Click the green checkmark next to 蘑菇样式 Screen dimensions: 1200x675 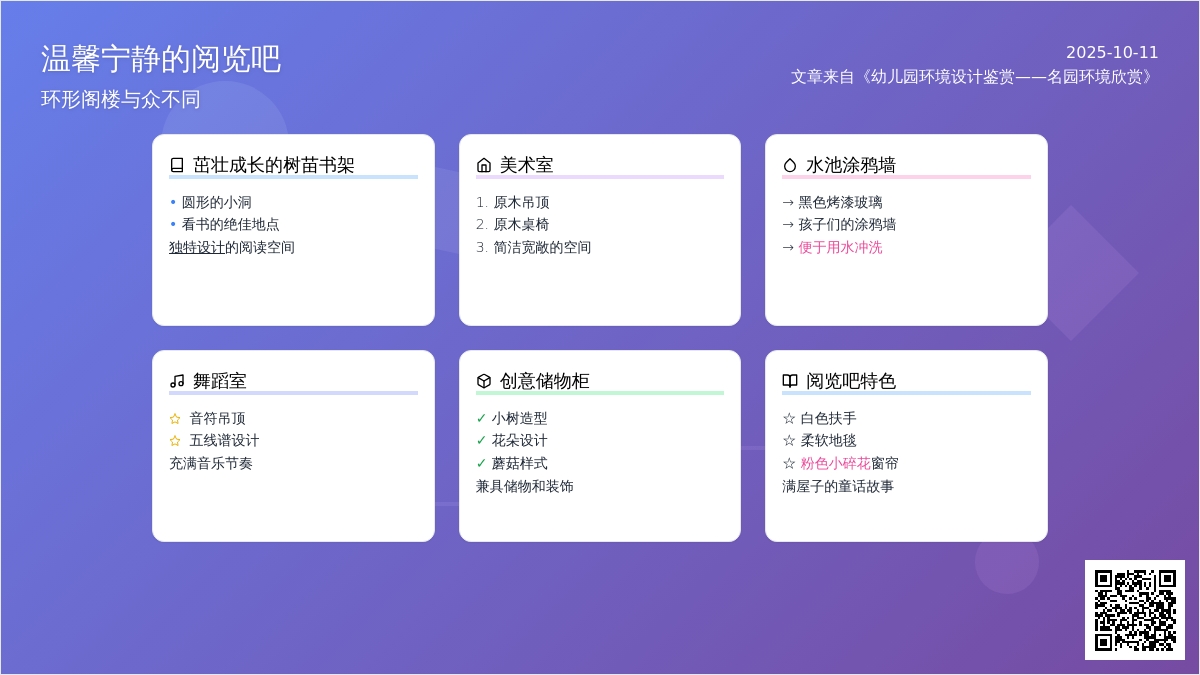pyautogui.click(x=481, y=464)
